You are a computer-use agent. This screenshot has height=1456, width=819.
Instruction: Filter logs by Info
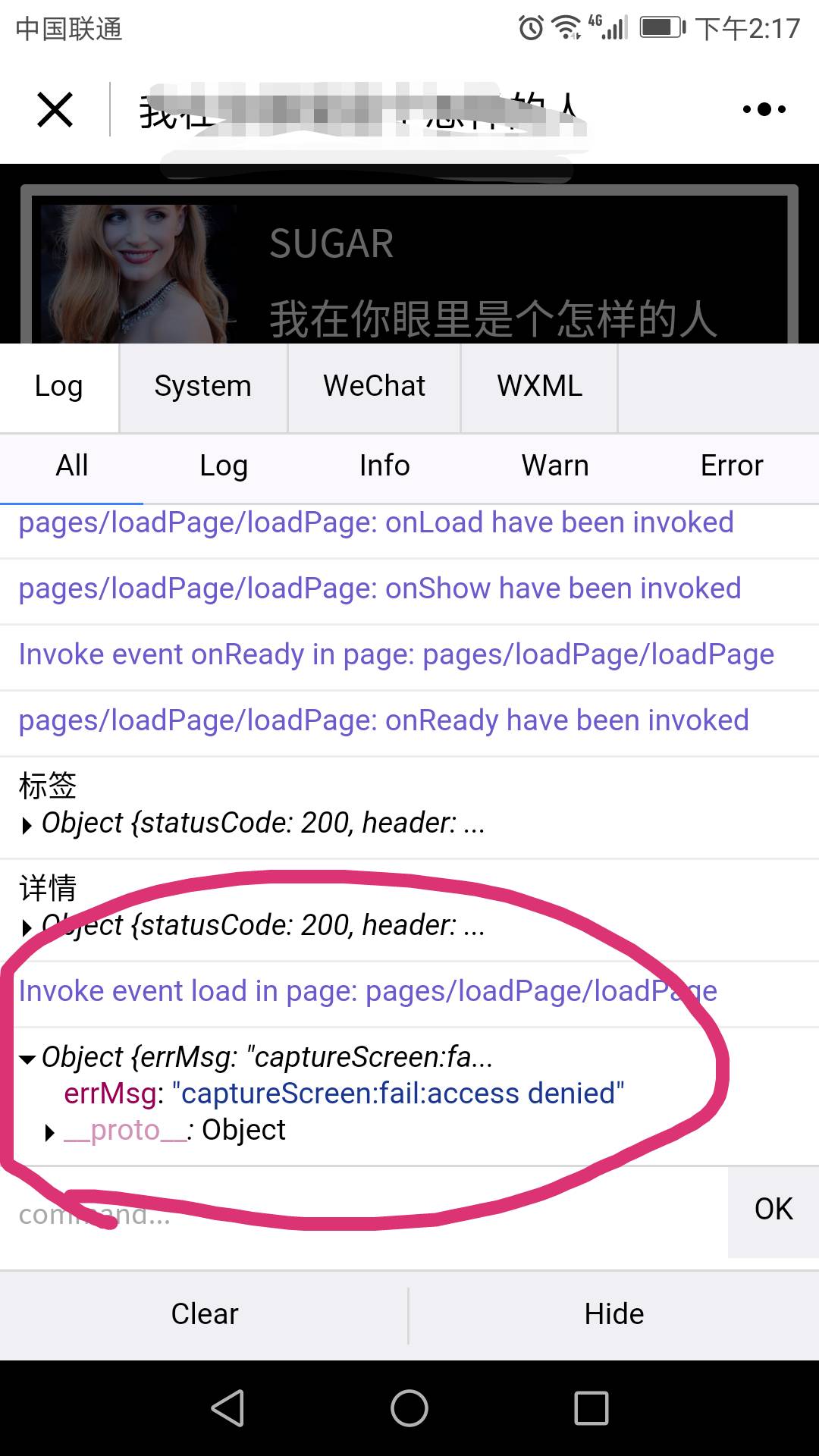(x=384, y=466)
